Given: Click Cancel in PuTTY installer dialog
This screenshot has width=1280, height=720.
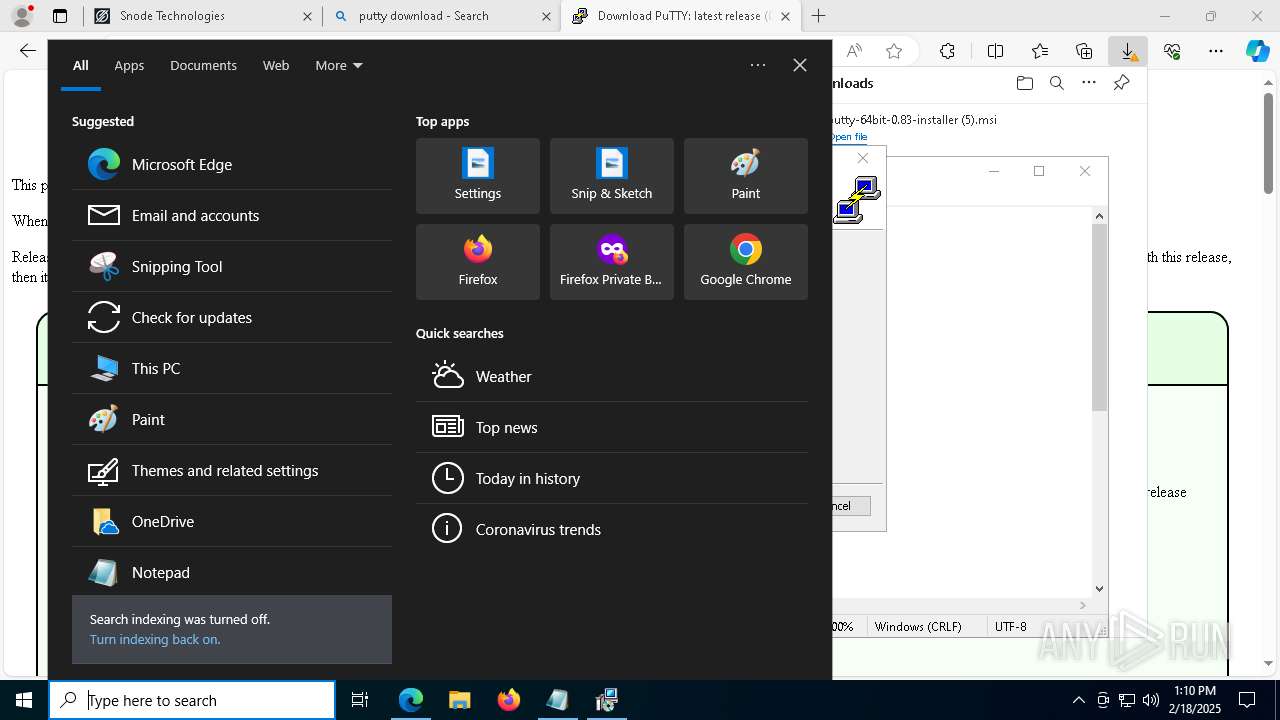Looking at the screenshot, I should (x=852, y=506).
